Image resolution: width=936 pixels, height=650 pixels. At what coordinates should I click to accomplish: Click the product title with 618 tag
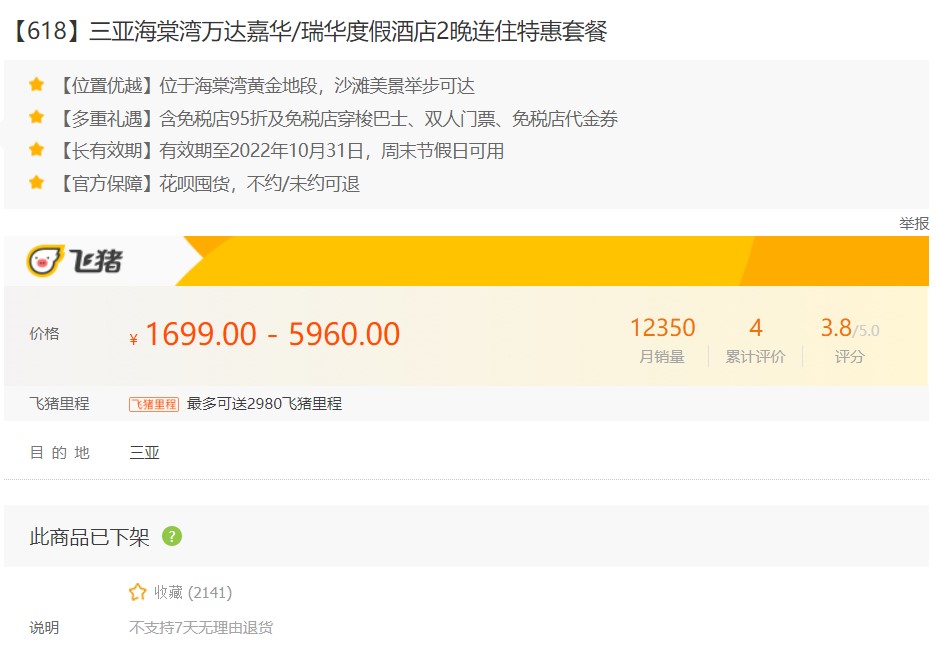point(309,31)
